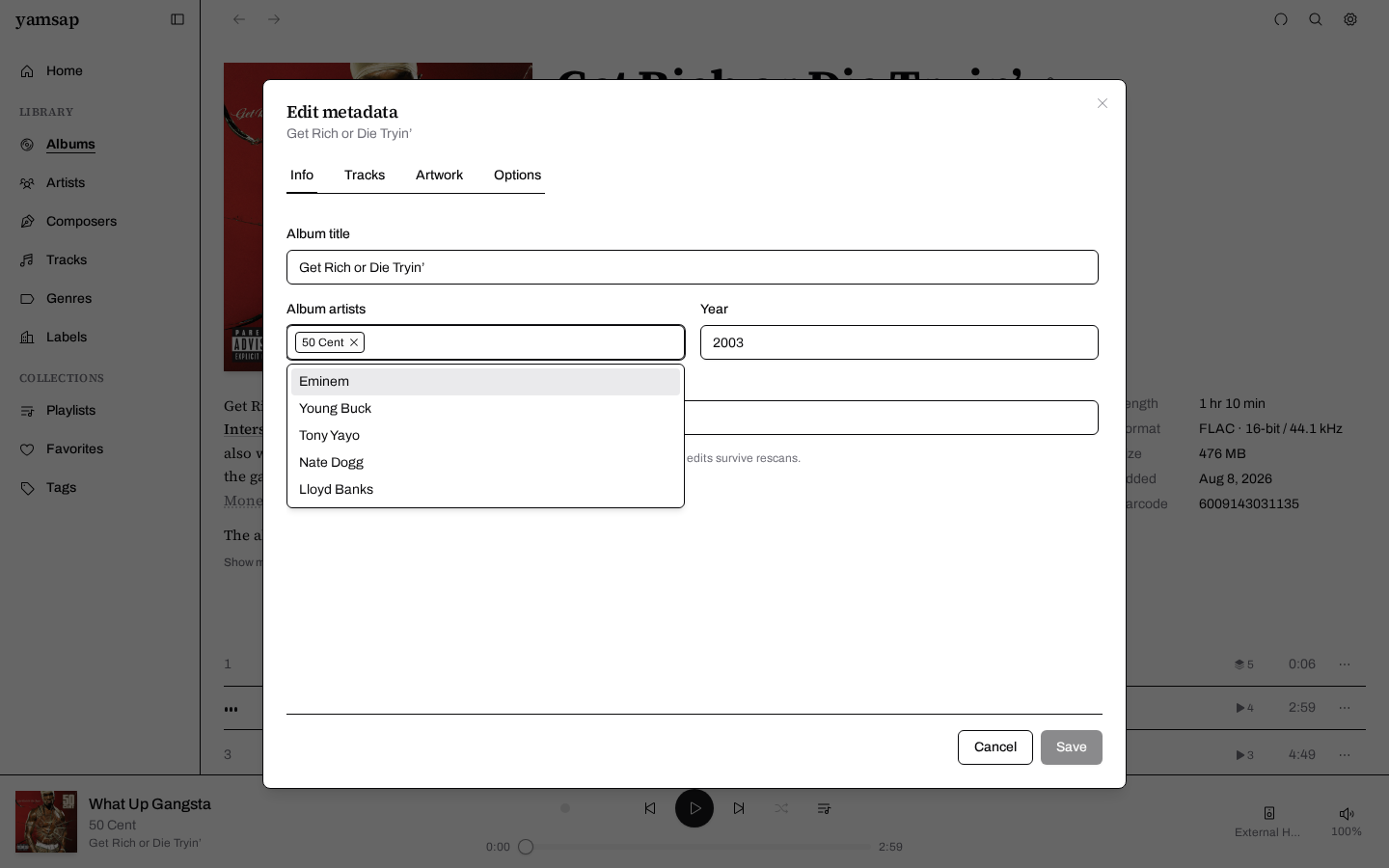Screen dimensions: 1389x868
Task: Click the barcode value '6009143031135'
Action: 1249,504
